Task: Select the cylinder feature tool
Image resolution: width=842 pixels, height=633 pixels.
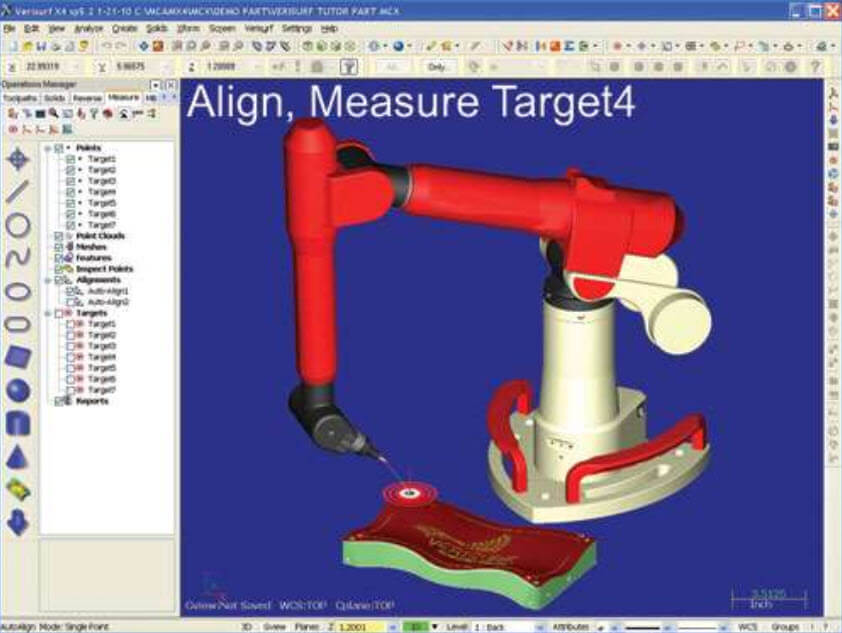Action: tap(18, 423)
